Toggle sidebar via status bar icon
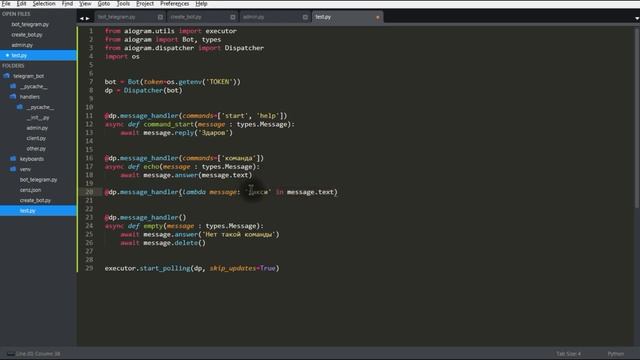The height and width of the screenshot is (360, 640). tap(10, 353)
